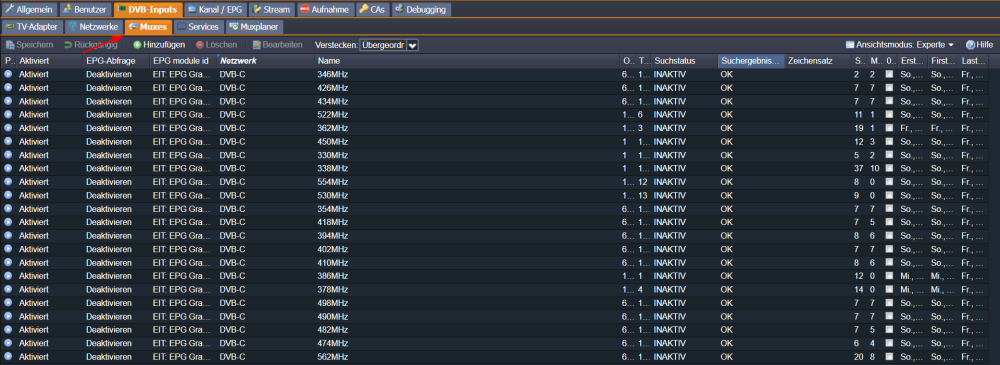The width and height of the screenshot is (1000, 365).
Task: Click the play icon for 394MHz row
Action: point(8,235)
